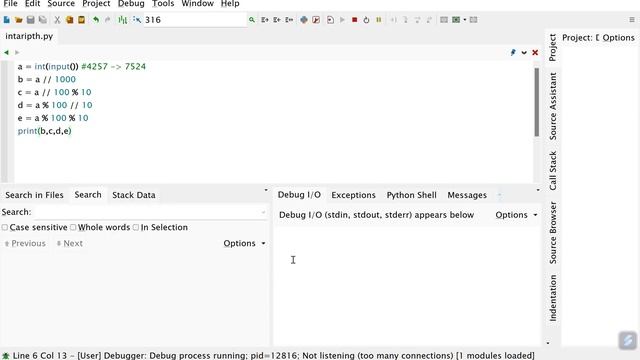Screen dimensions: 640x360
Task: Open Search in Files tab
Action: 34,195
